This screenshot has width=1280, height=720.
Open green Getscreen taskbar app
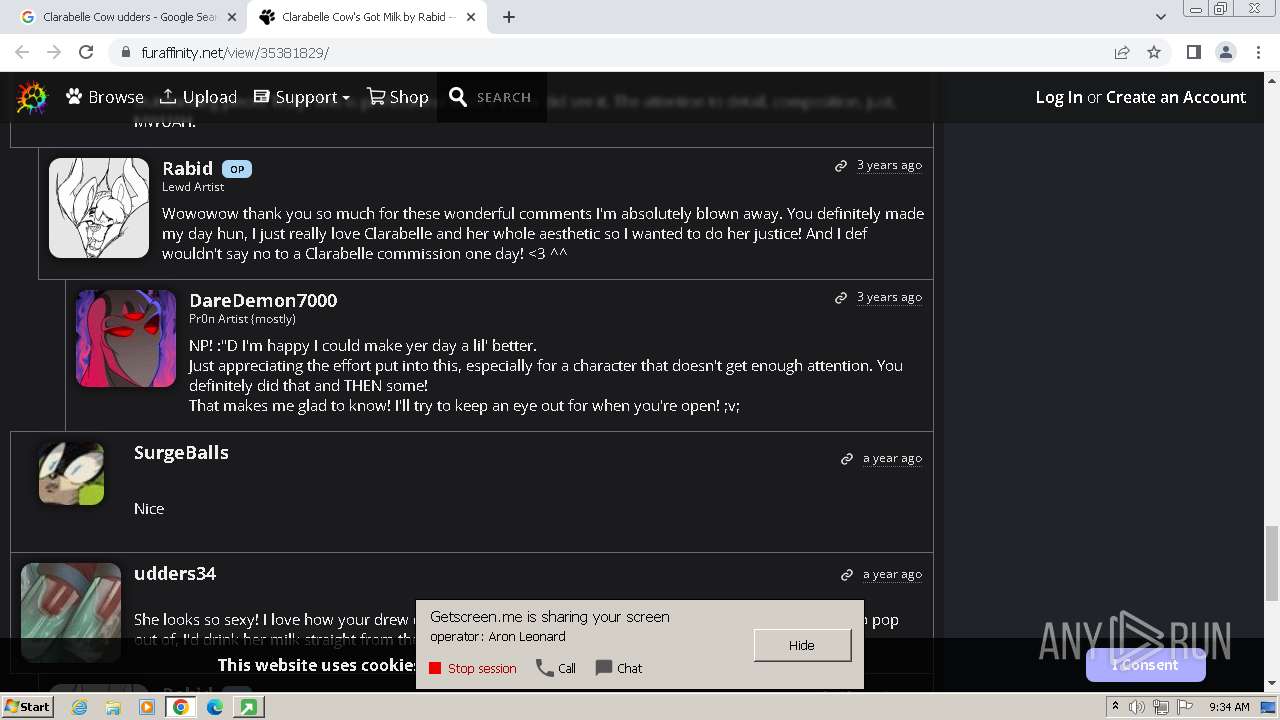248,707
